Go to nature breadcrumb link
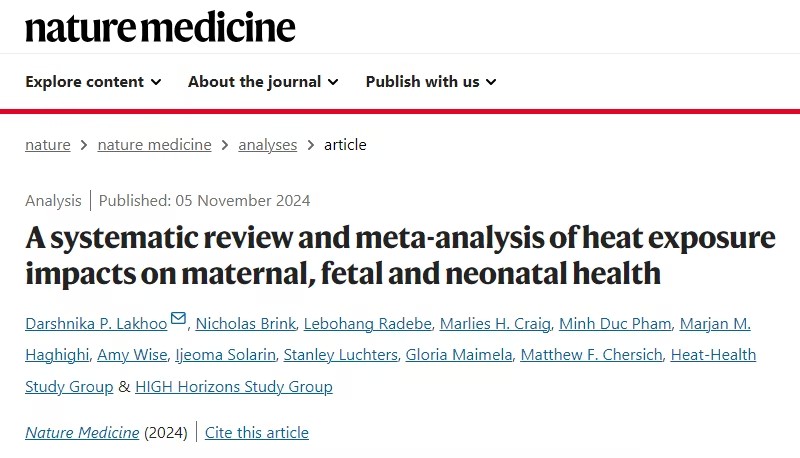 click(x=47, y=145)
